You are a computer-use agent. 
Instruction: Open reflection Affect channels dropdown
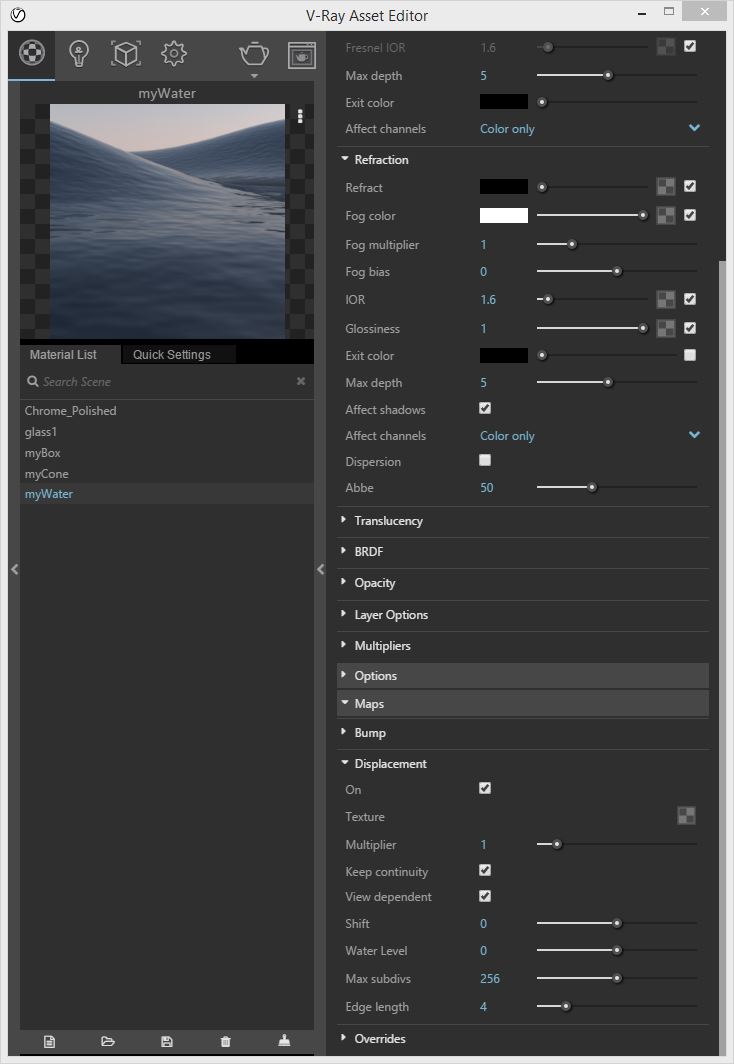(590, 128)
